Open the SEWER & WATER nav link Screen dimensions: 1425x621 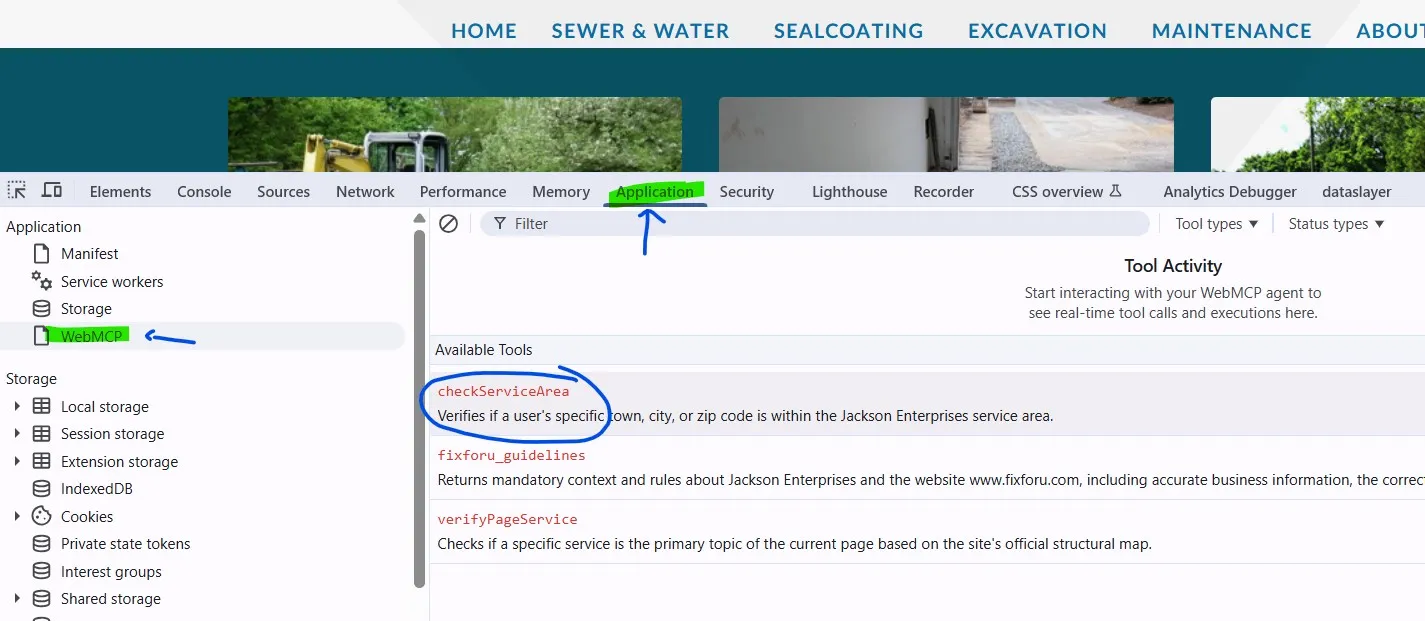coord(640,31)
